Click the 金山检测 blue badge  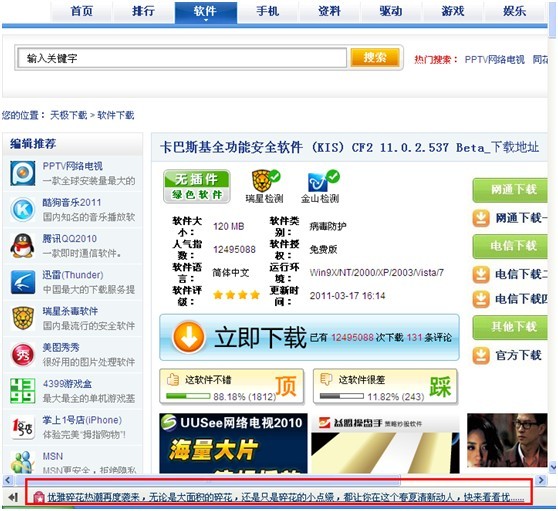(322, 181)
